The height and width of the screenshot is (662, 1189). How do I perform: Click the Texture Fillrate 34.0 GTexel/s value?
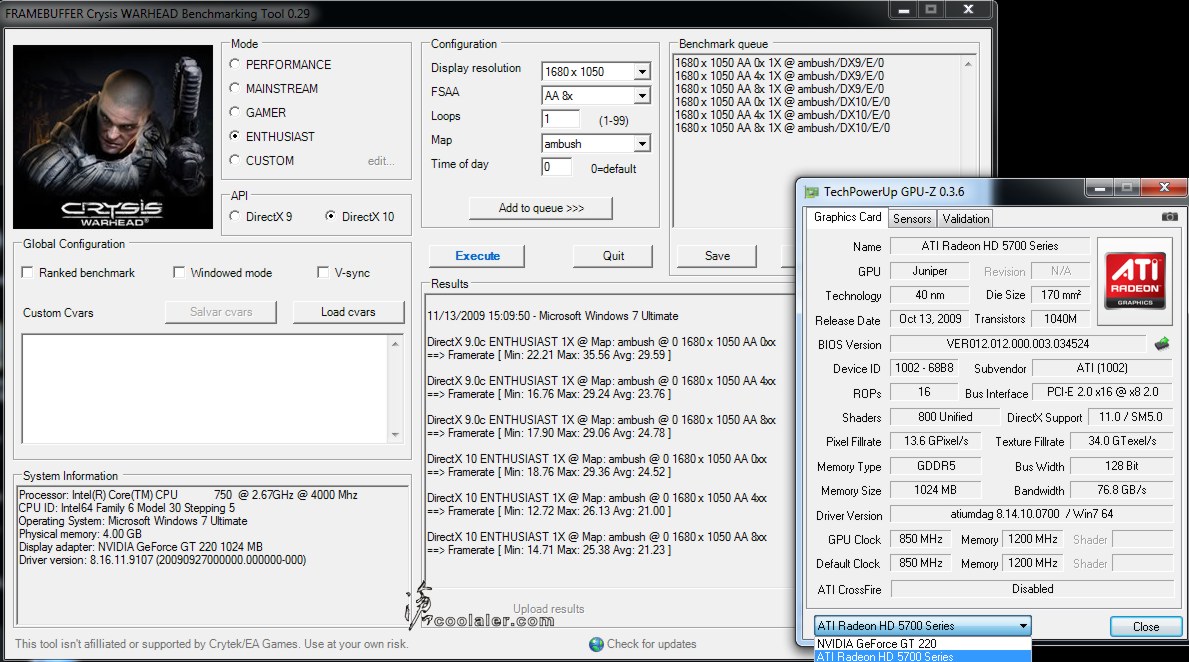[1122, 441]
